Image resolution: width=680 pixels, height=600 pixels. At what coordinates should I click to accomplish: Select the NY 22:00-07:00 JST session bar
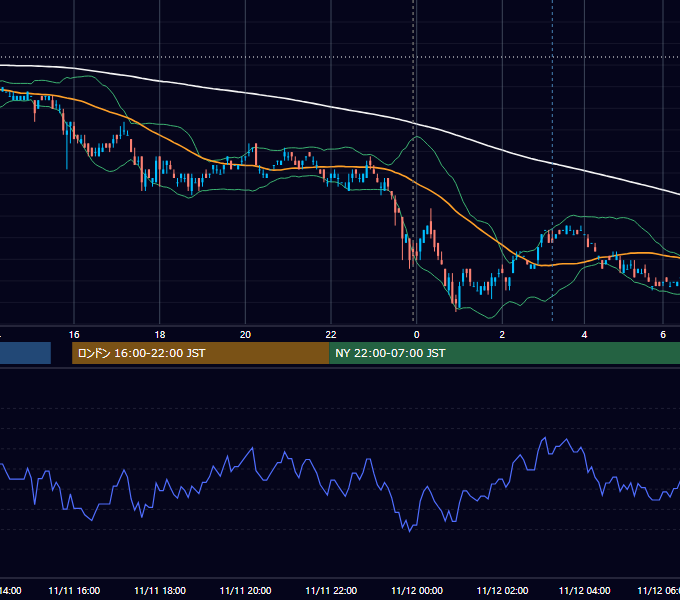(504, 353)
